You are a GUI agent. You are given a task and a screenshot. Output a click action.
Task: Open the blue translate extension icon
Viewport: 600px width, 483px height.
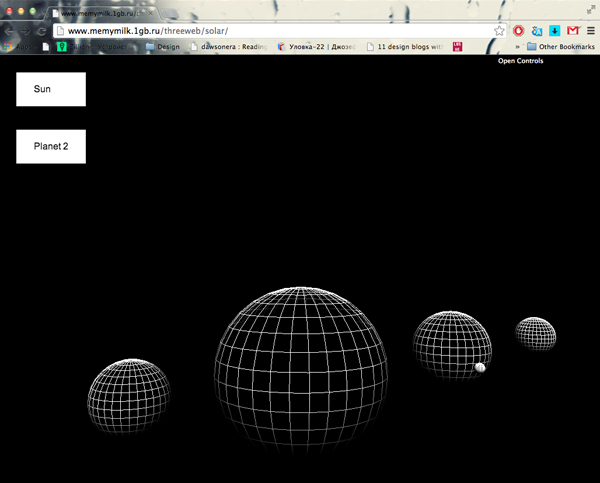click(537, 31)
